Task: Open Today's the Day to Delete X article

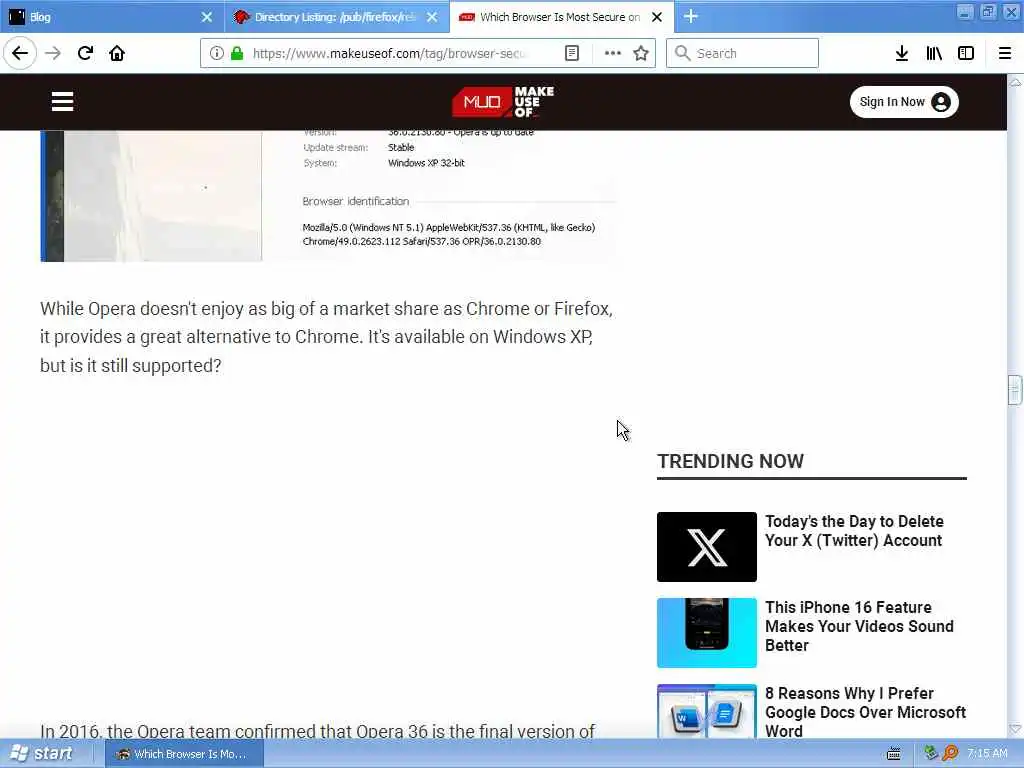Action: click(x=854, y=531)
